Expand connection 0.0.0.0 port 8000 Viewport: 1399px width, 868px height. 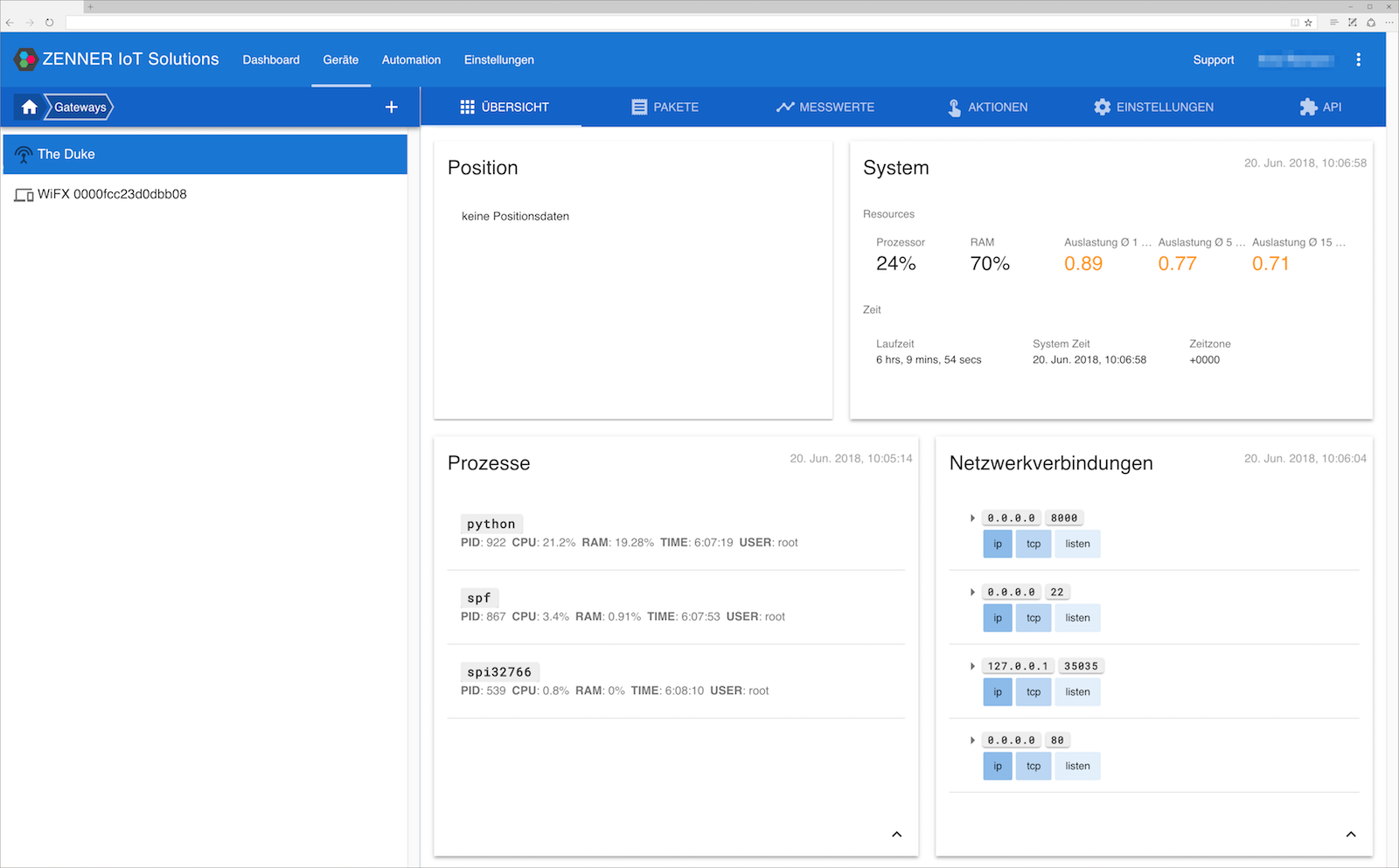point(972,518)
